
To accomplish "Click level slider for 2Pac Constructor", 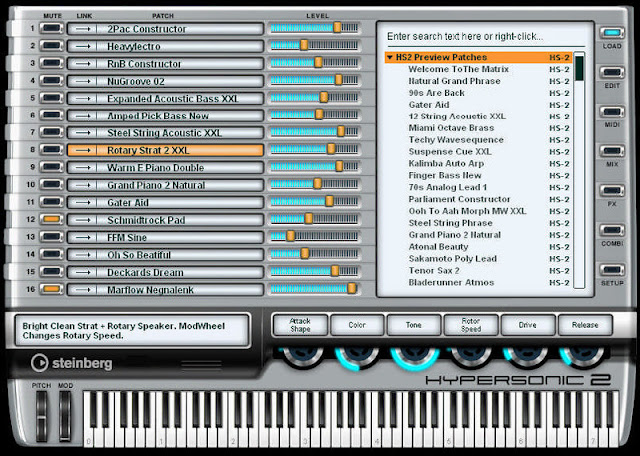I will [314, 28].
